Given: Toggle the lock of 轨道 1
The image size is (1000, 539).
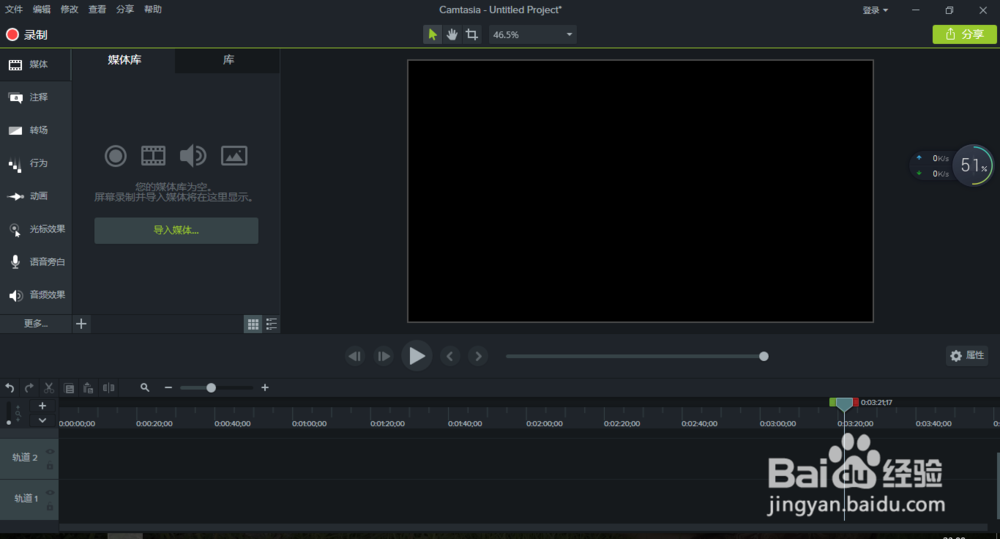Looking at the screenshot, I should 50,506.
